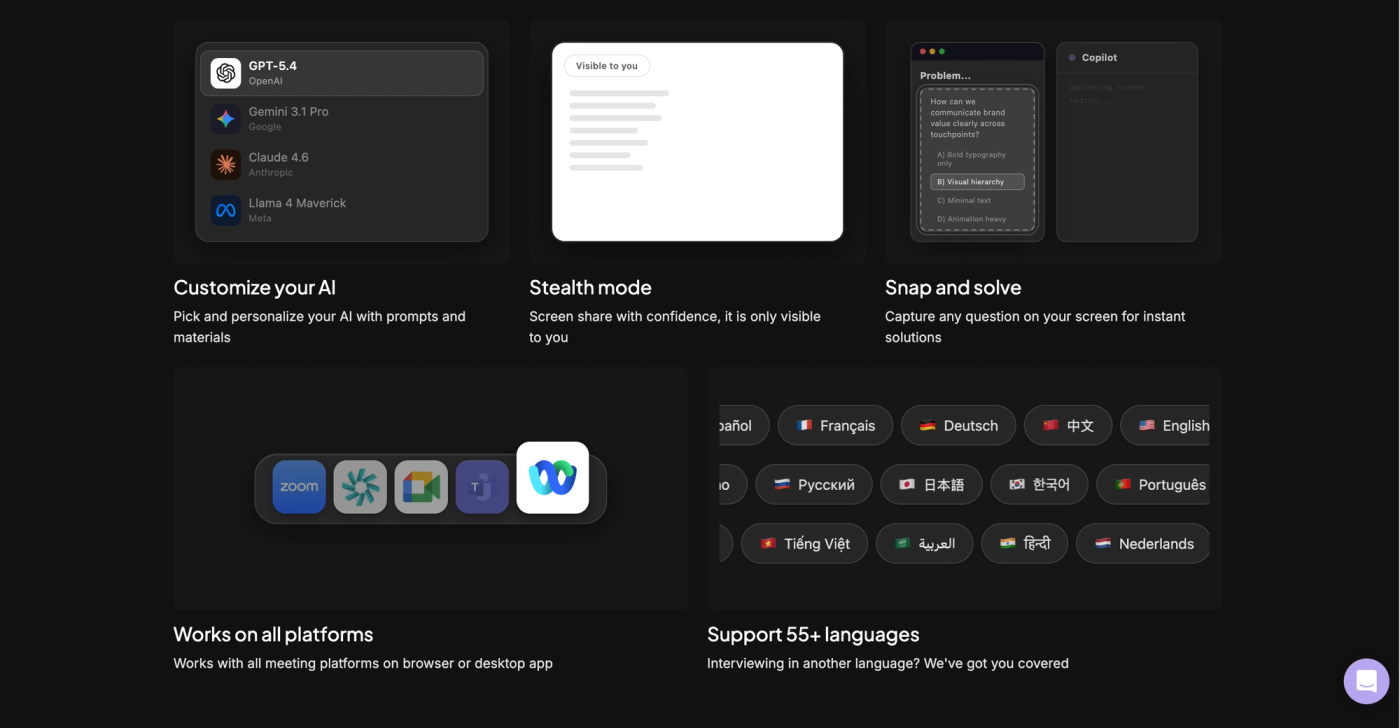Click the OpenAI logo icon beside GPT-5.4
This screenshot has width=1400, height=728.
(x=226, y=73)
